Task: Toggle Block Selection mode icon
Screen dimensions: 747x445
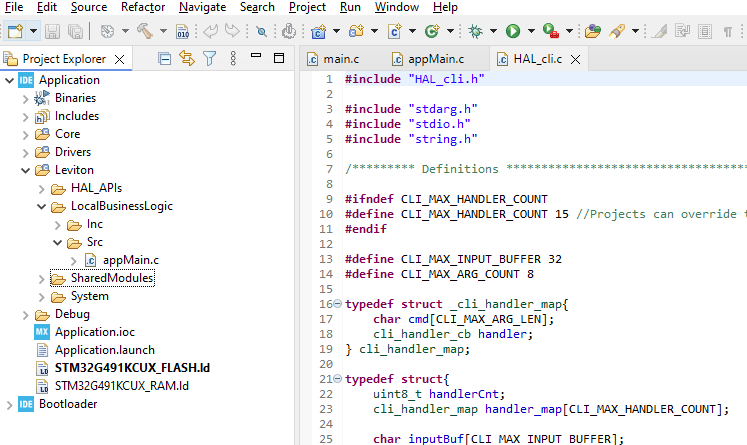Action: point(705,31)
